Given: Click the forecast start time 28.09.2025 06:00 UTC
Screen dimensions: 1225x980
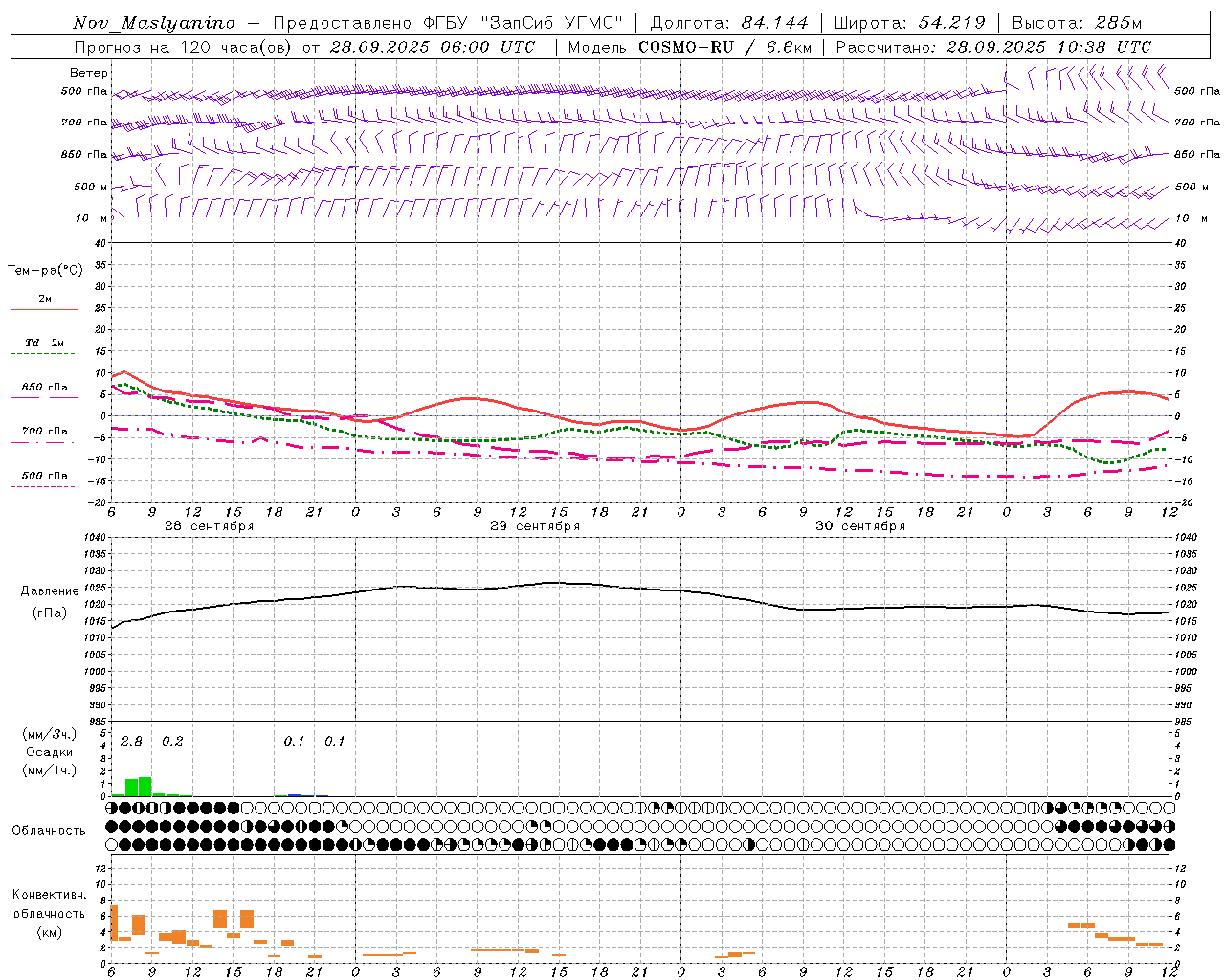Looking at the screenshot, I should click(433, 47).
